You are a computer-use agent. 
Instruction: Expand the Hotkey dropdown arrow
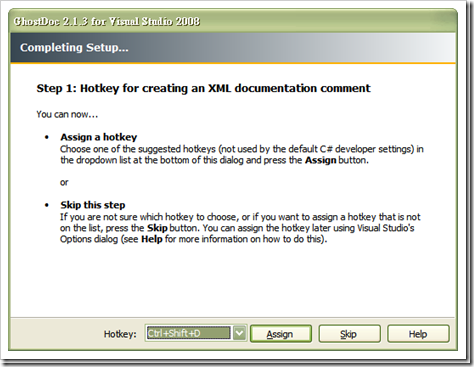[x=239, y=333]
